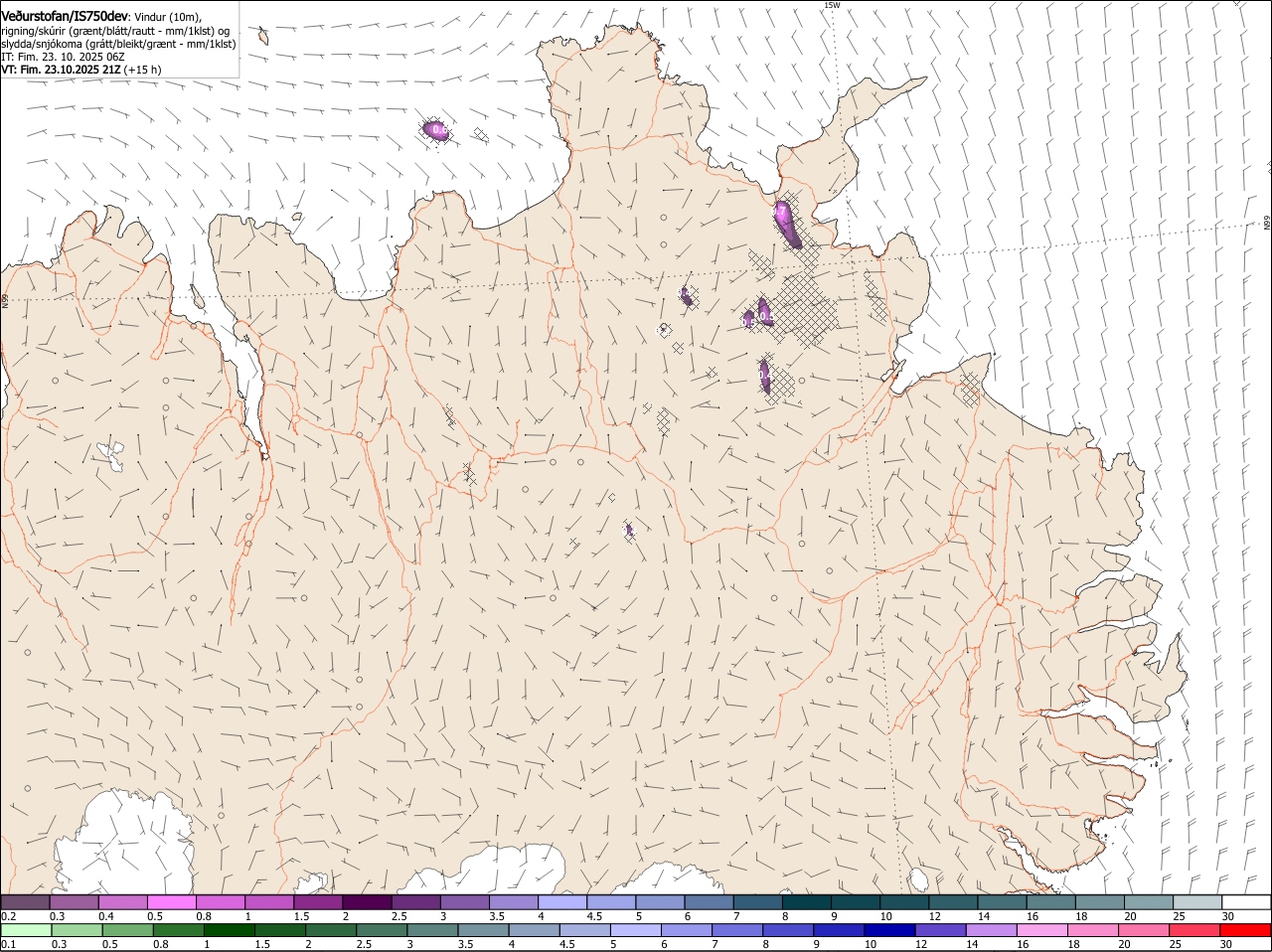Click the swatch between 2.5 and 3 in the lower legend bar
The width and height of the screenshot is (1272, 952).
(381, 931)
